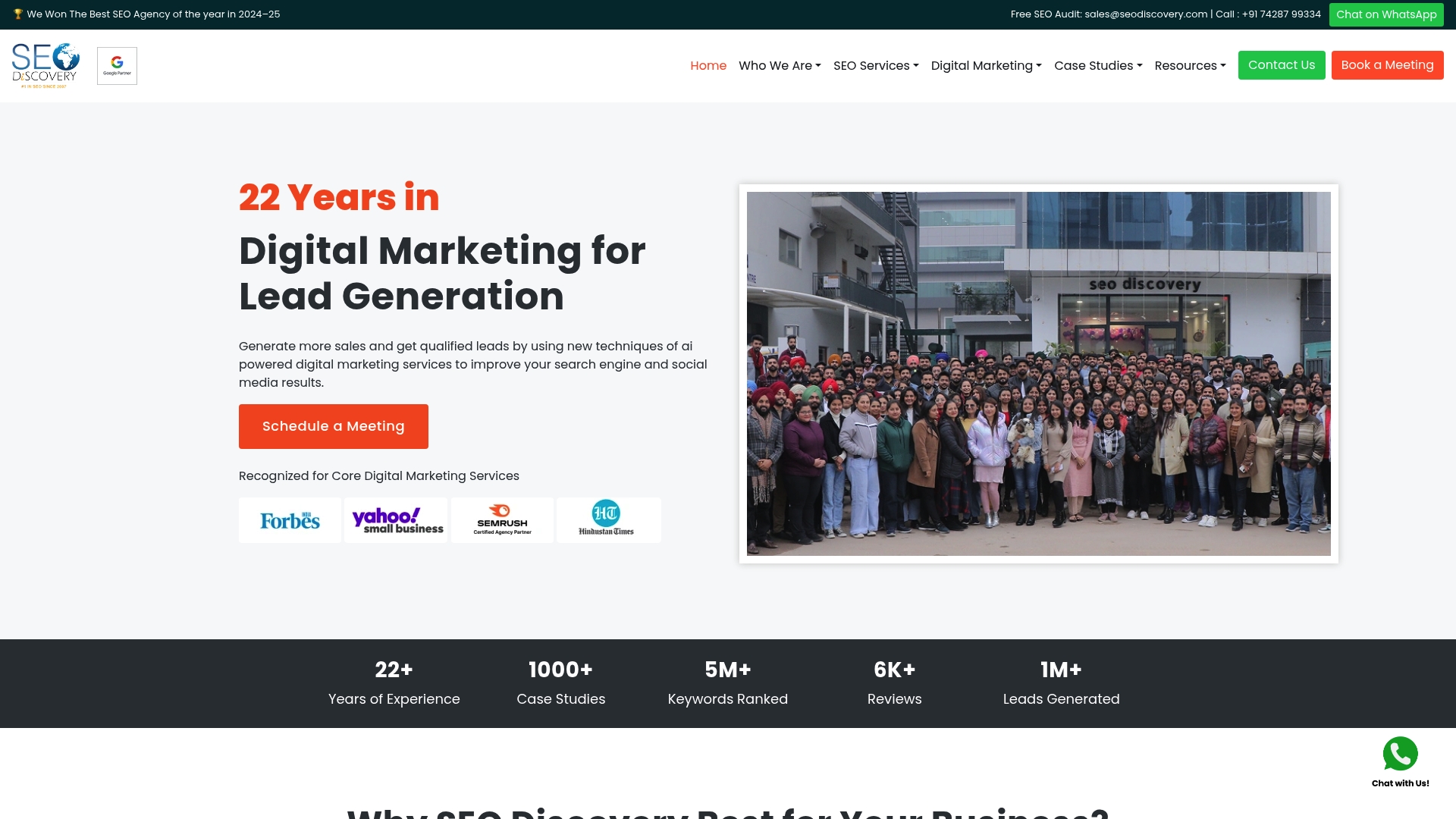
Task: Click the Chat on WhatsApp button
Action: coord(1386,14)
